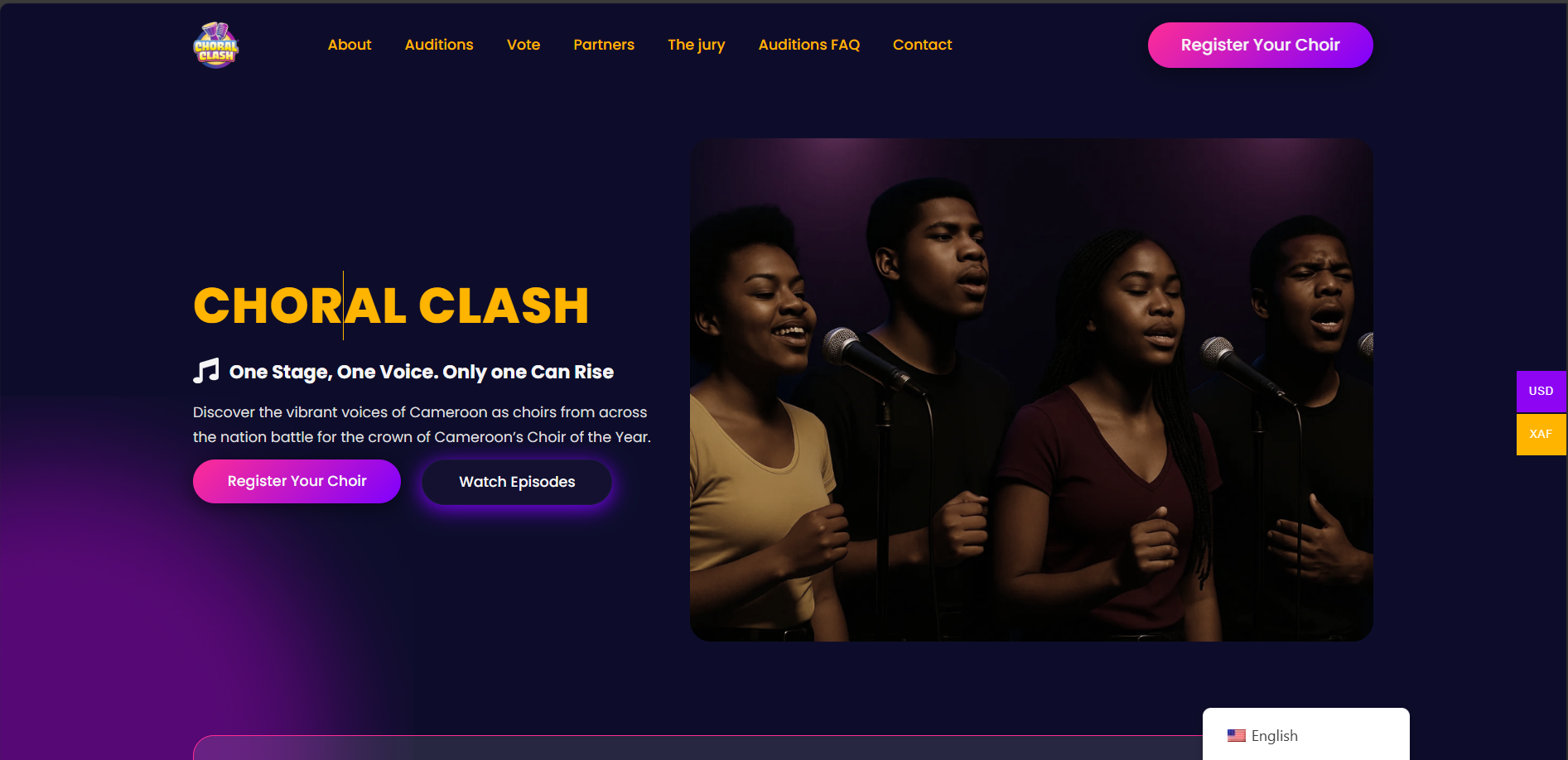This screenshot has height=760, width=1568.
Task: Switch currency to XAF
Action: 1541,434
